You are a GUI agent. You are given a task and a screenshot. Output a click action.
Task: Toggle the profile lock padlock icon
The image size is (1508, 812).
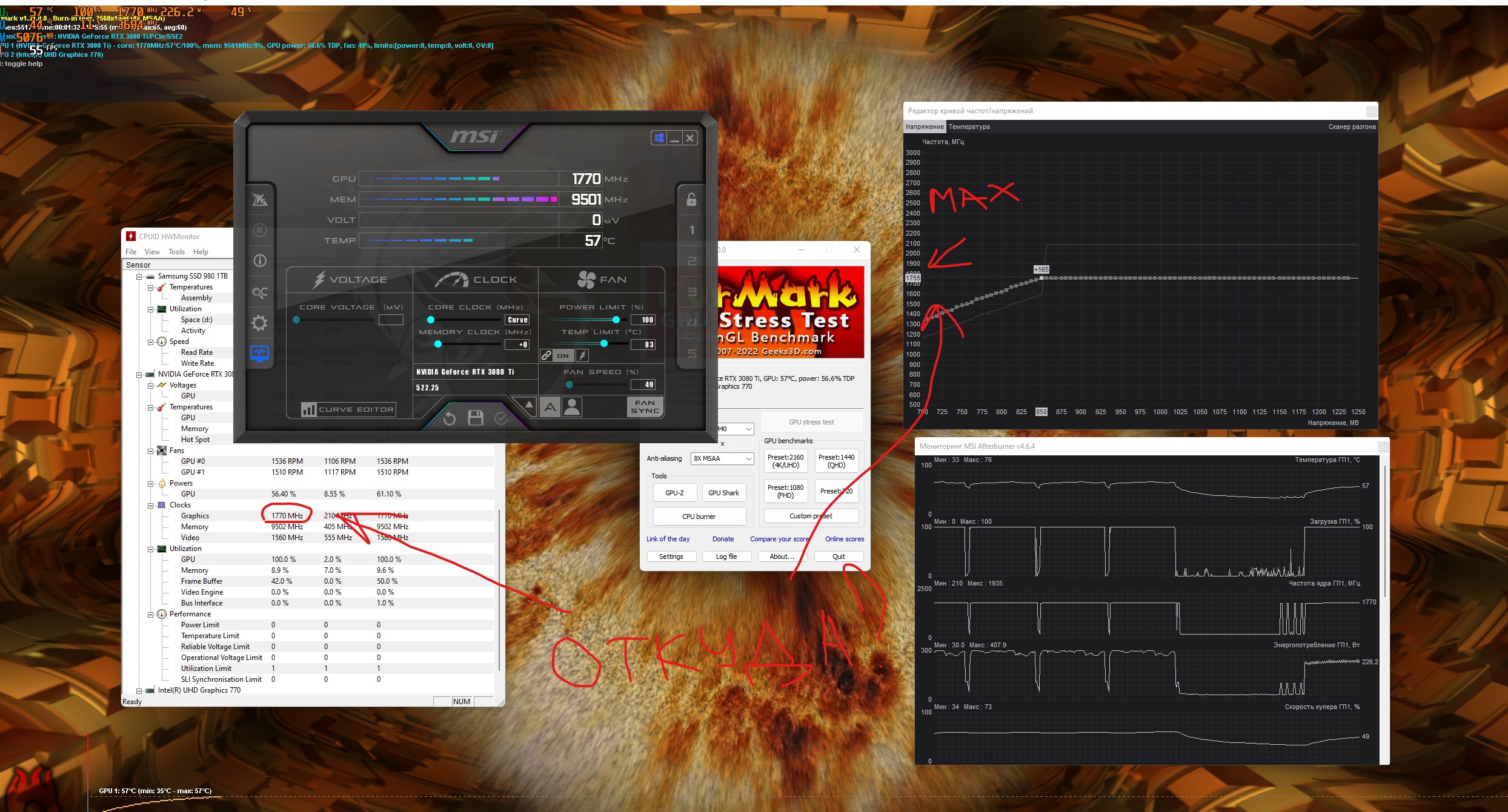click(x=691, y=199)
